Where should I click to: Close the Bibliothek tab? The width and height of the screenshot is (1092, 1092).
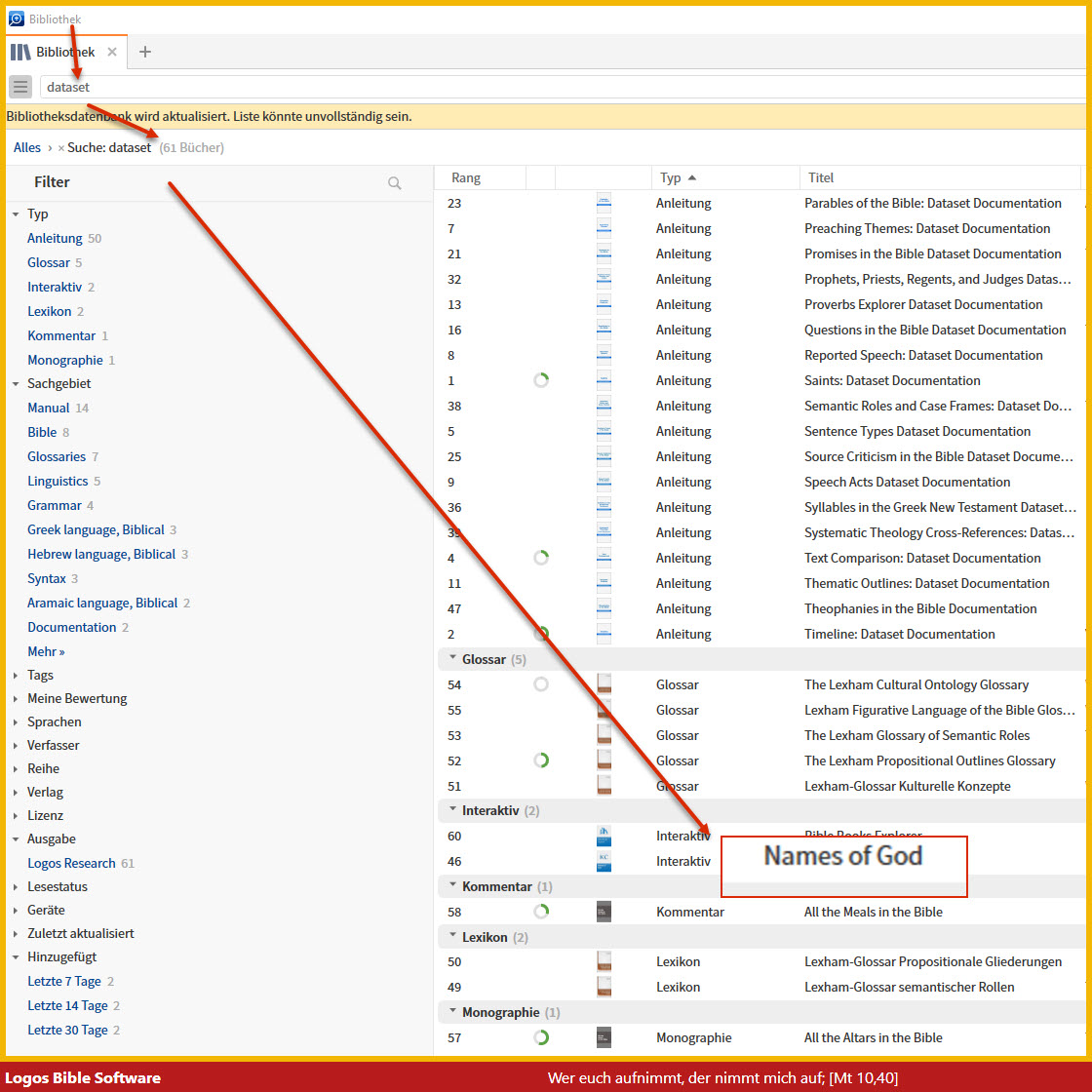click(111, 52)
